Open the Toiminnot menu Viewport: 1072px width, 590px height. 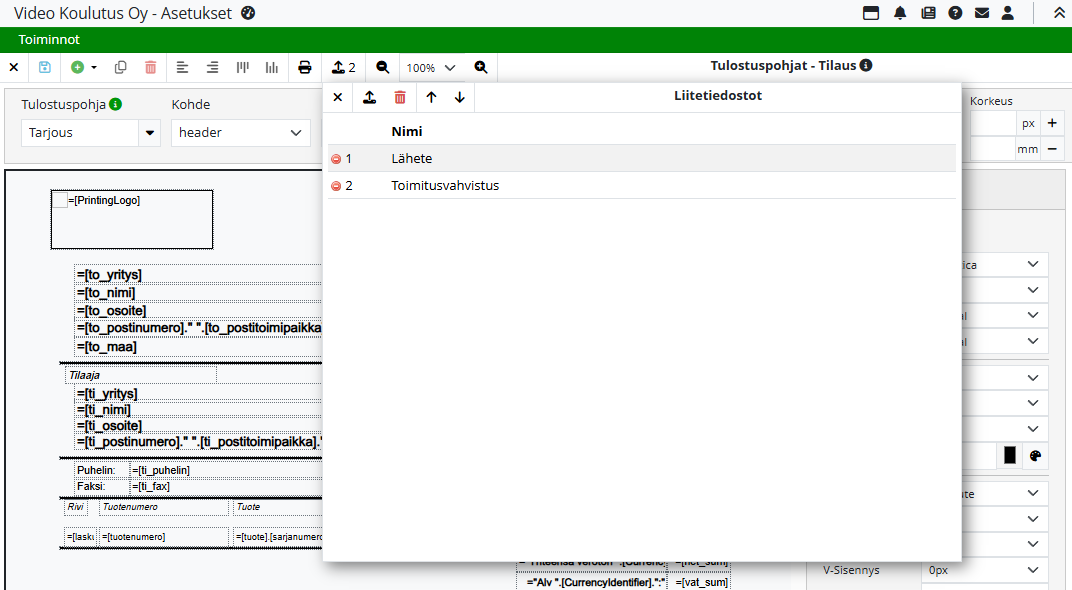coord(49,39)
